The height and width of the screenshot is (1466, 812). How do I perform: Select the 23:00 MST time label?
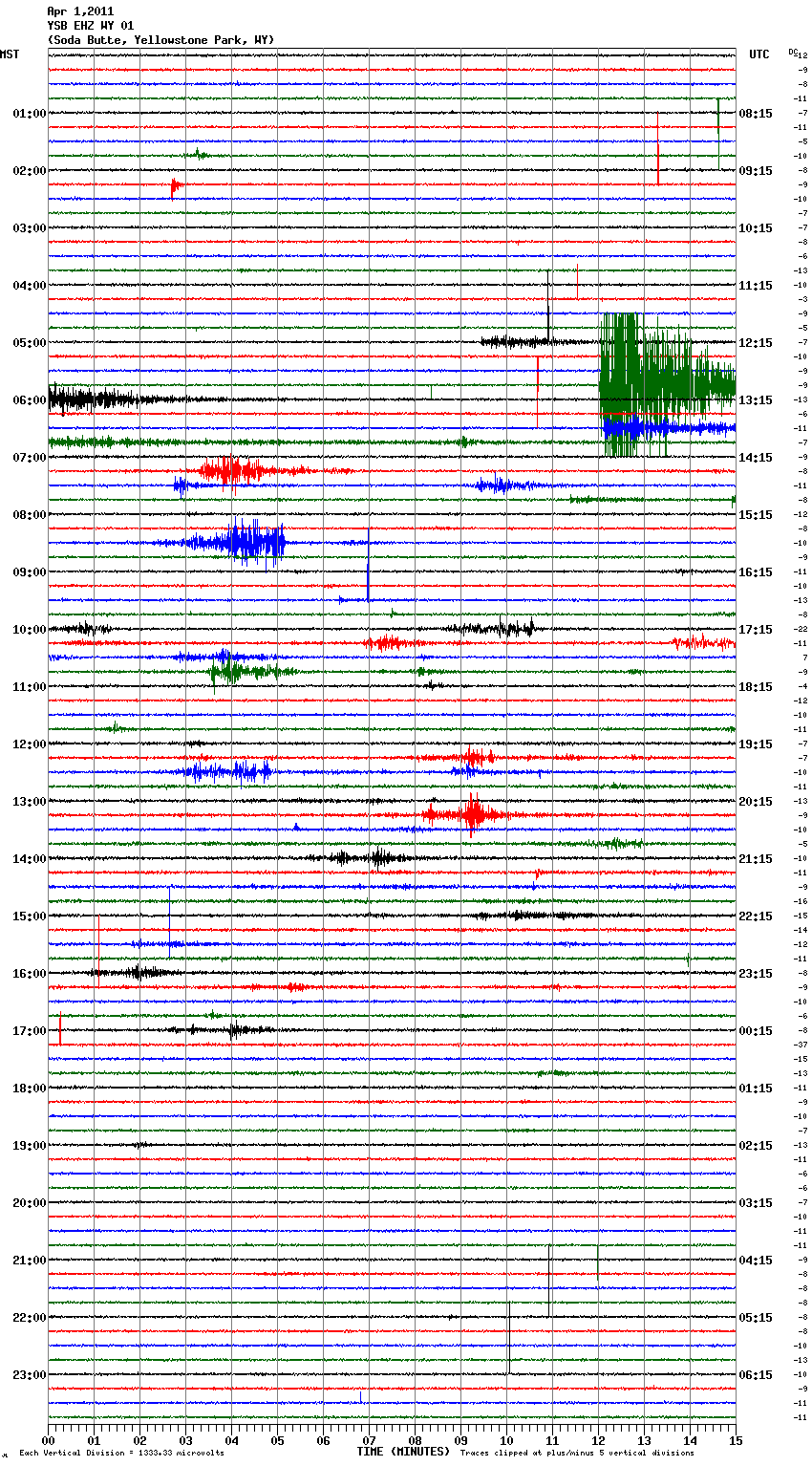(x=30, y=1375)
